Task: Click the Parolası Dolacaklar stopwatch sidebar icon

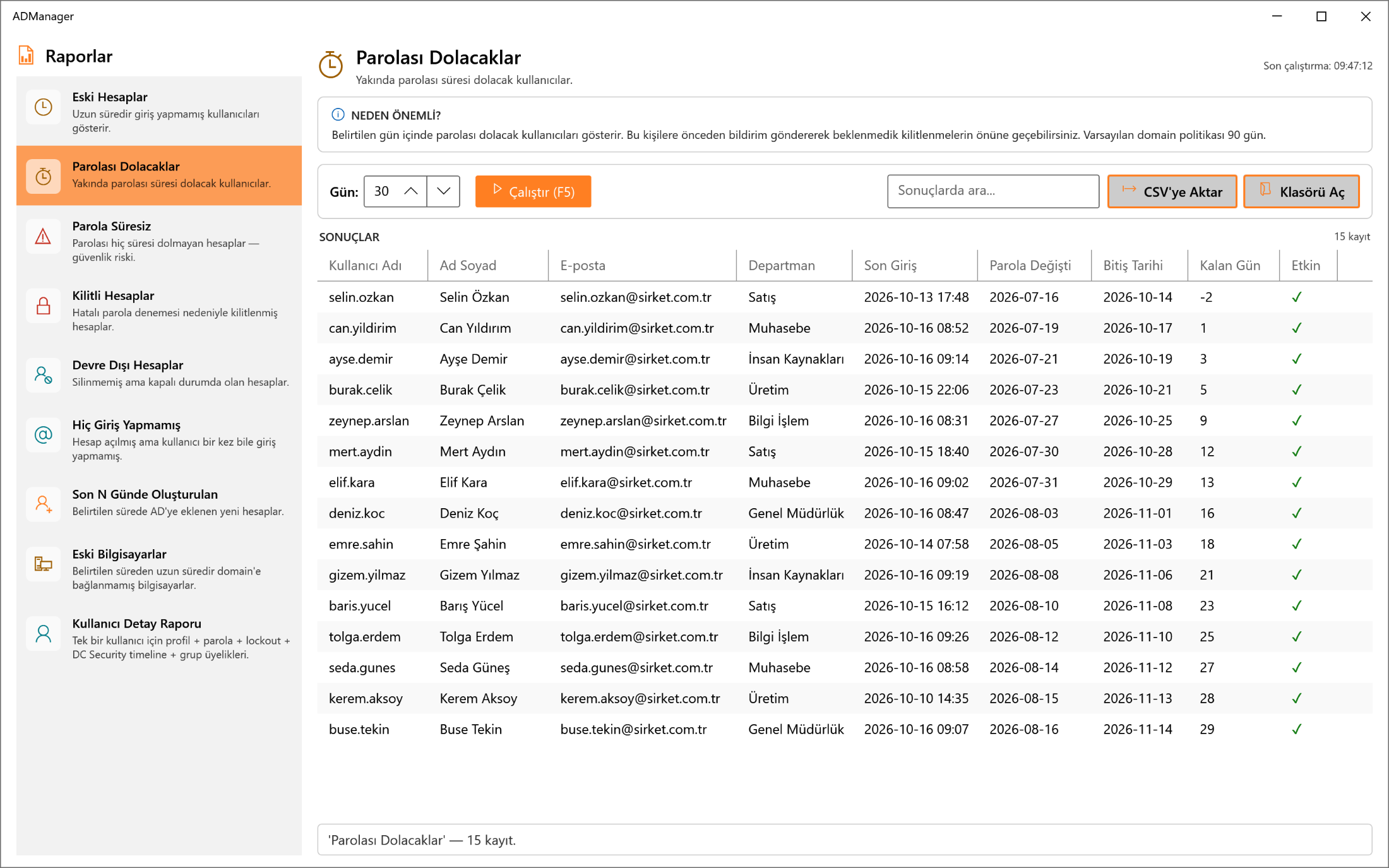Action: (43, 176)
